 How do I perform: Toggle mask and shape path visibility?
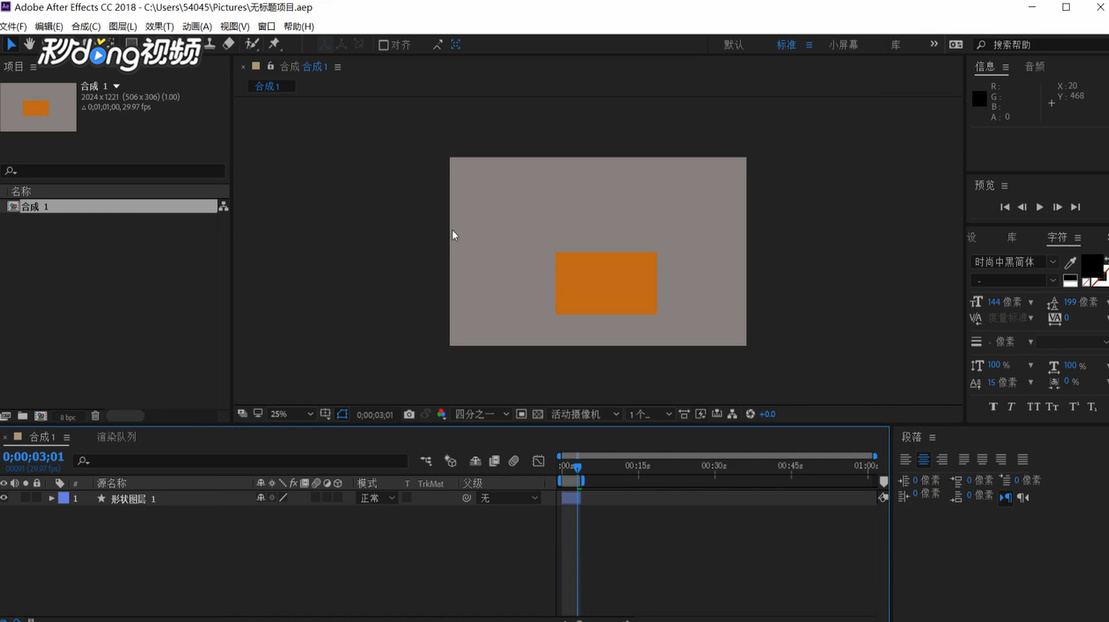pyautogui.click(x=342, y=414)
